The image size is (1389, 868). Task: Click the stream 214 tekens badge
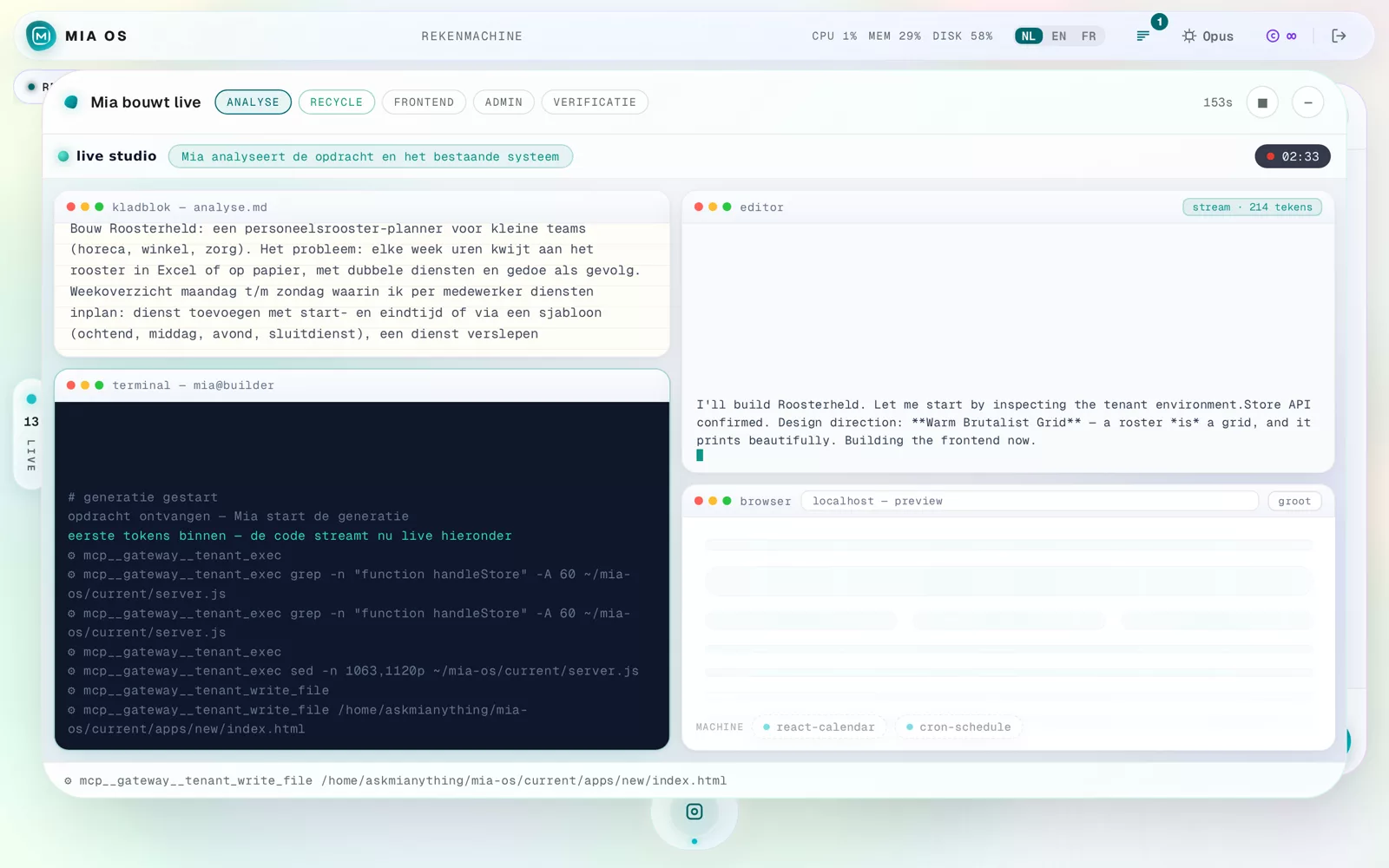point(1252,207)
